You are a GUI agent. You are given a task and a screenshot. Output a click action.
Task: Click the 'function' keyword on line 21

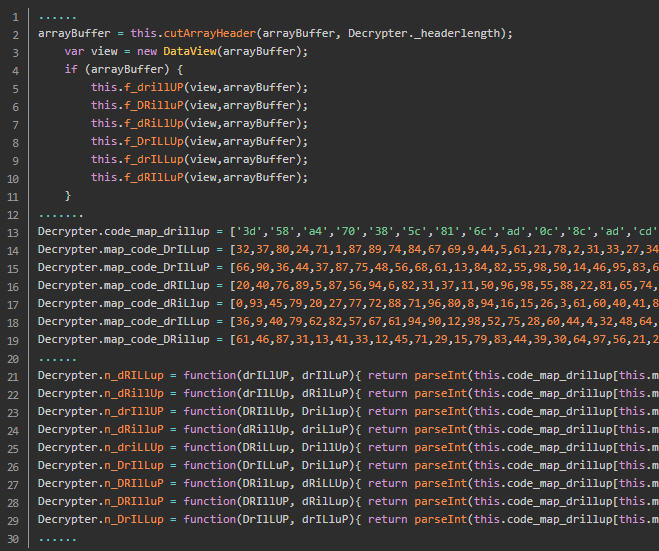coord(210,375)
